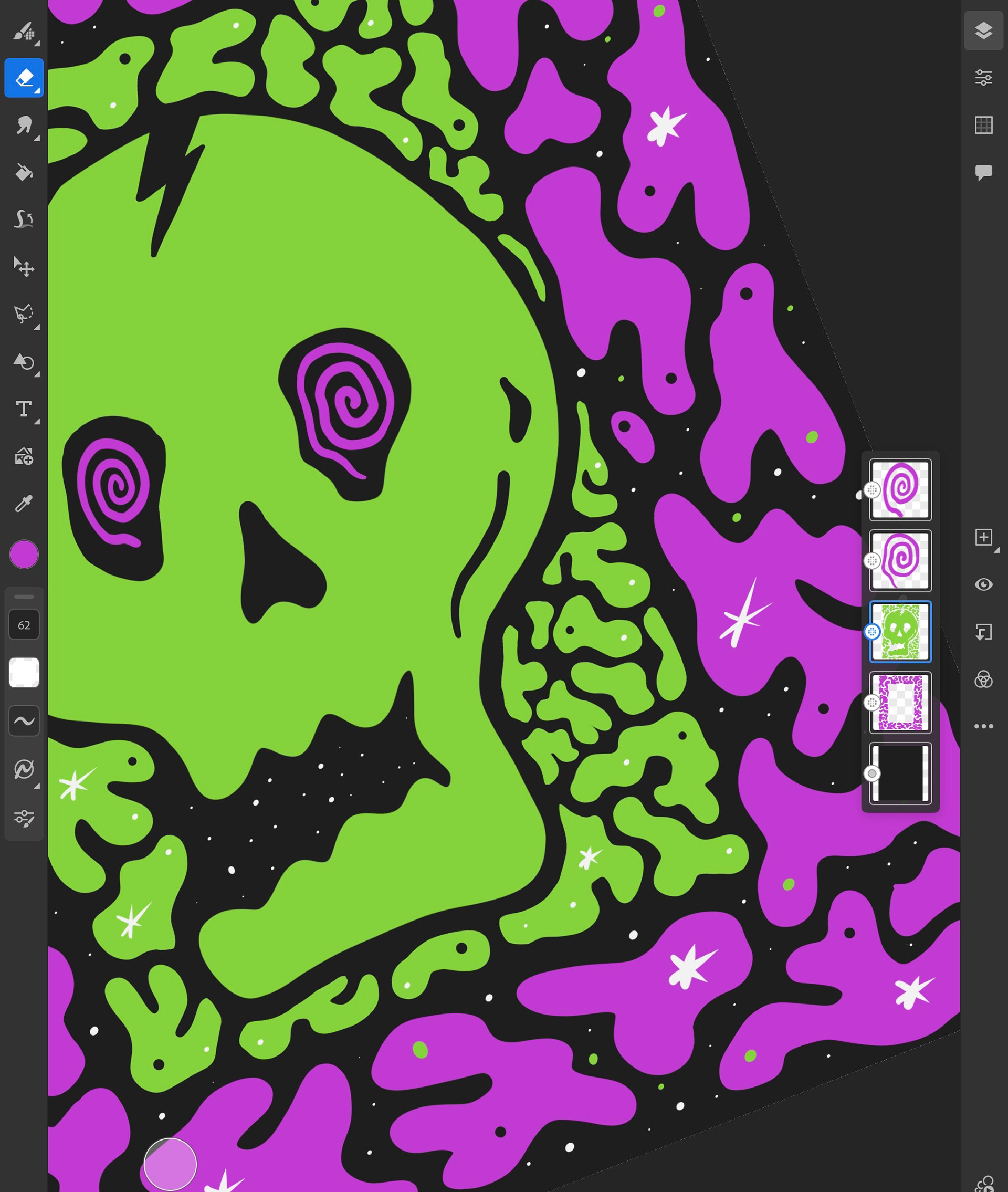Viewport: 1008px width, 1192px height.
Task: Open the Comments panel speech bubble
Action: [x=983, y=172]
